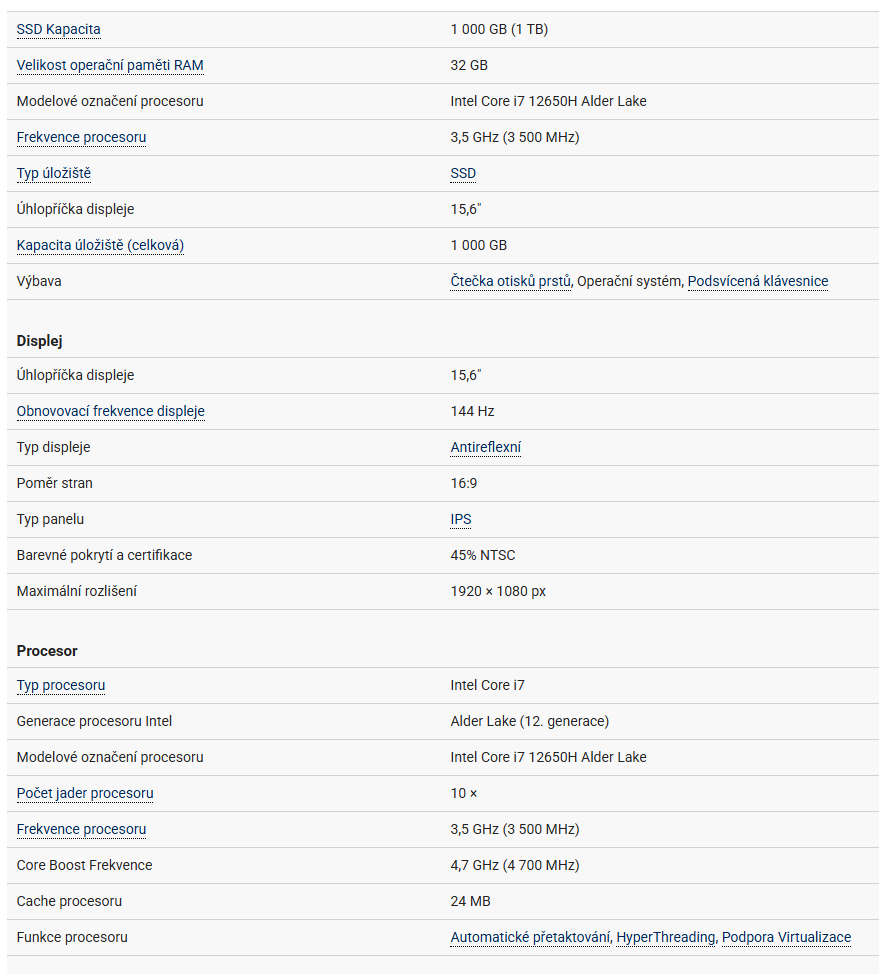The width and height of the screenshot is (879, 974).
Task: Click Frekvence procesoru link in Procesor section
Action: coord(81,829)
